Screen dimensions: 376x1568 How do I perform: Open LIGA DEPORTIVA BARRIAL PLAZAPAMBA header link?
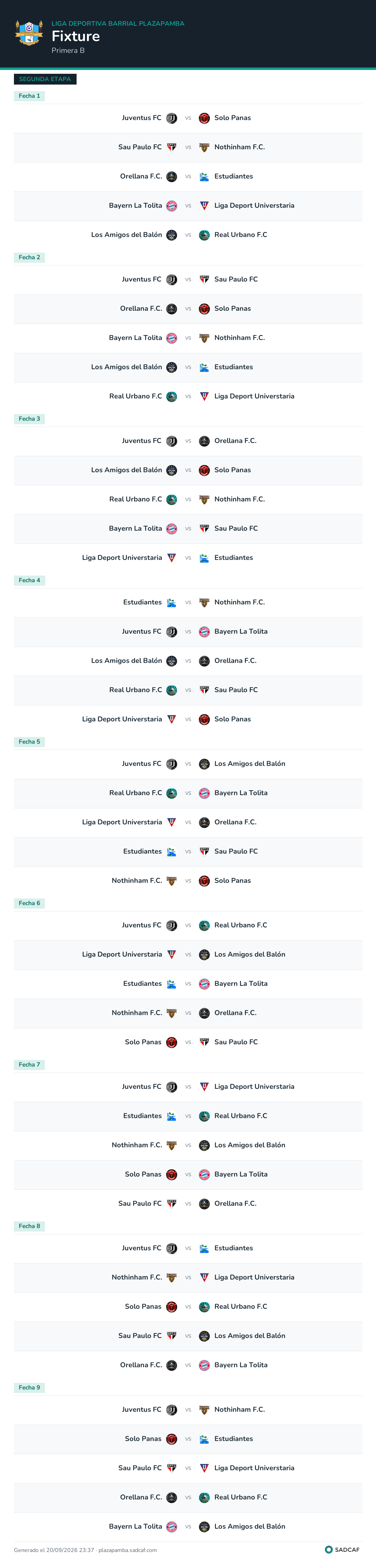click(x=118, y=23)
